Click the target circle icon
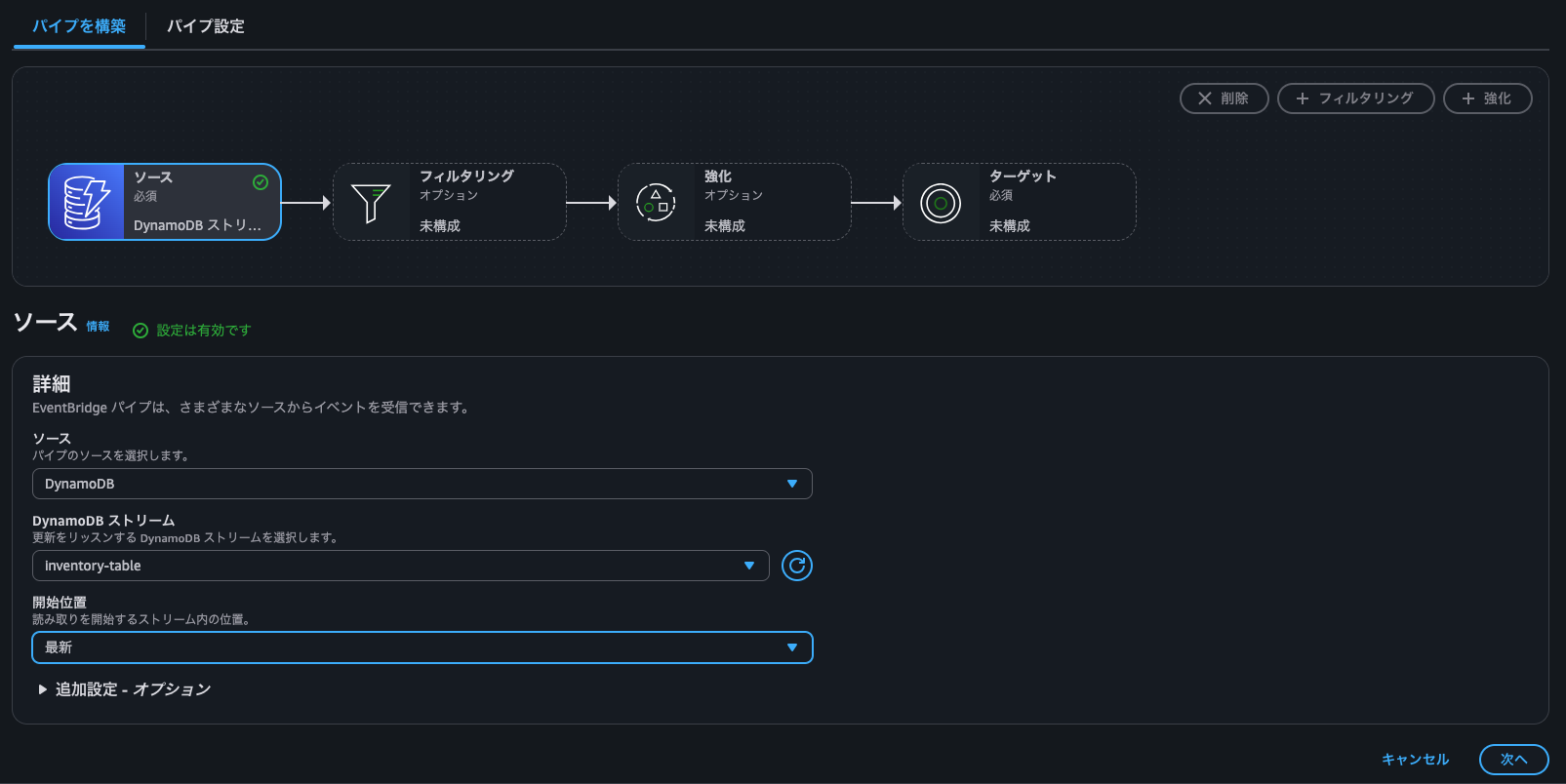This screenshot has height=784, width=1566. click(941, 203)
